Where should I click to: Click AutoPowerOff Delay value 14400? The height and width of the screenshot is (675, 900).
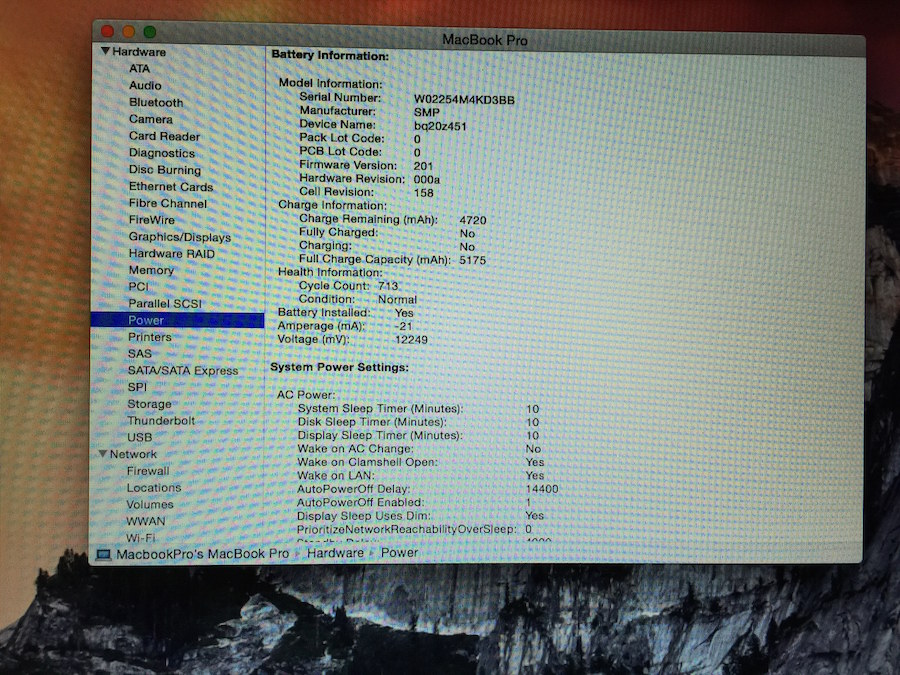(542, 489)
